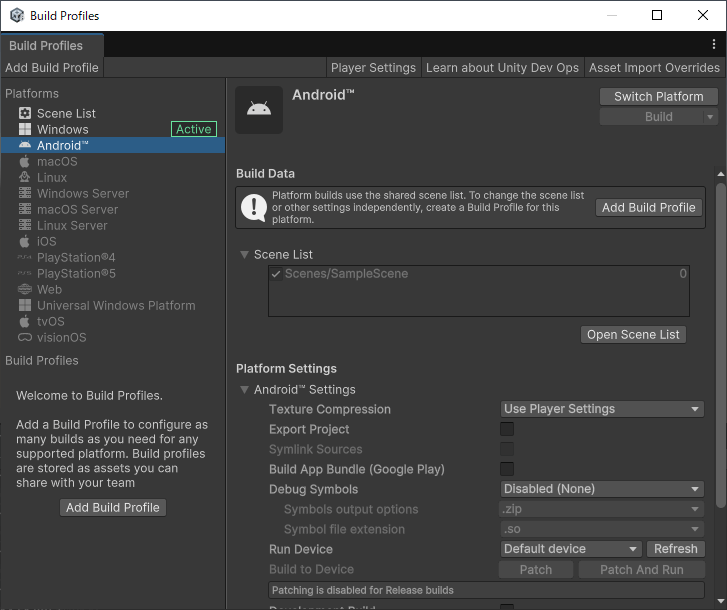The width and height of the screenshot is (727, 610).
Task: Open the Run Device dropdown
Action: 571,549
